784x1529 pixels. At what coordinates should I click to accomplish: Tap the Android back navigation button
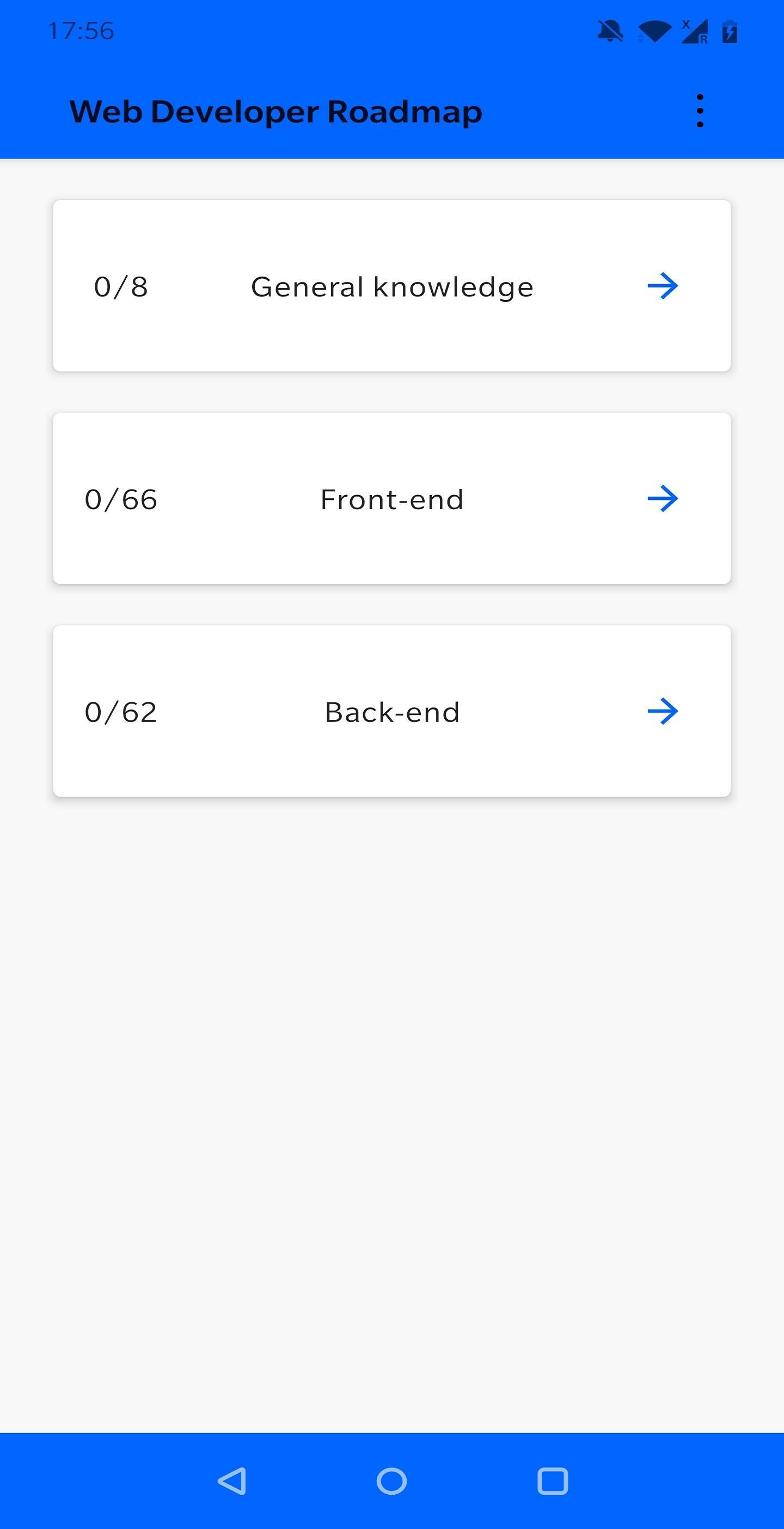coord(231,1481)
